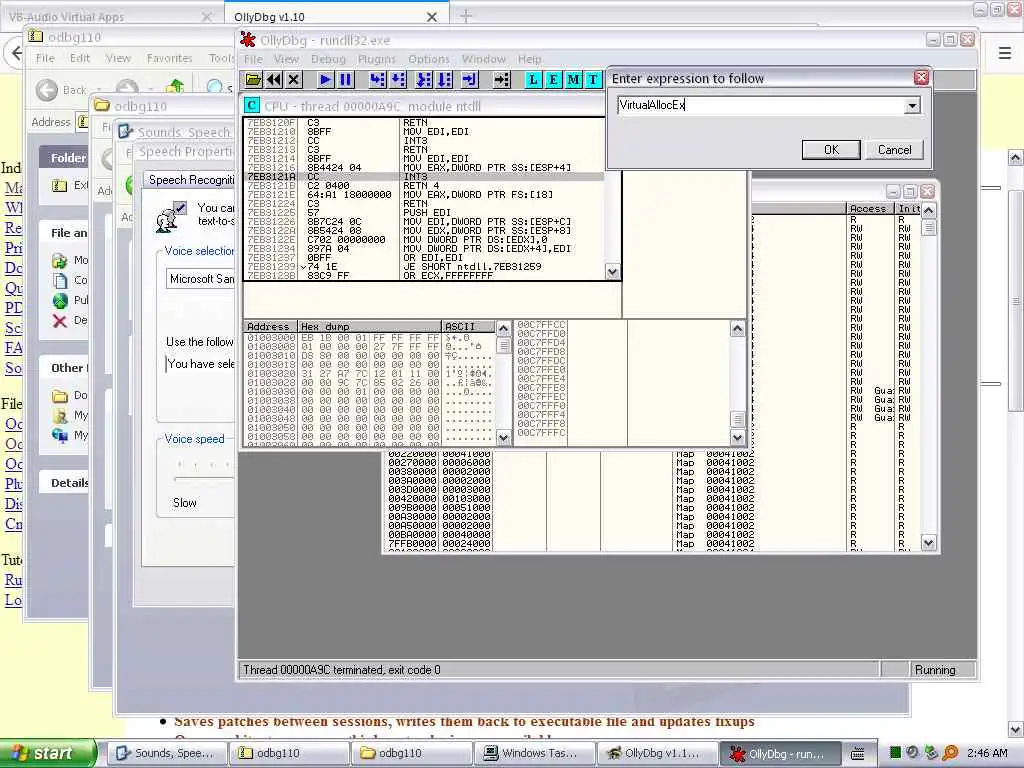Click the orange magnifier tray icon
1024x768 pixels.
pos(951,753)
